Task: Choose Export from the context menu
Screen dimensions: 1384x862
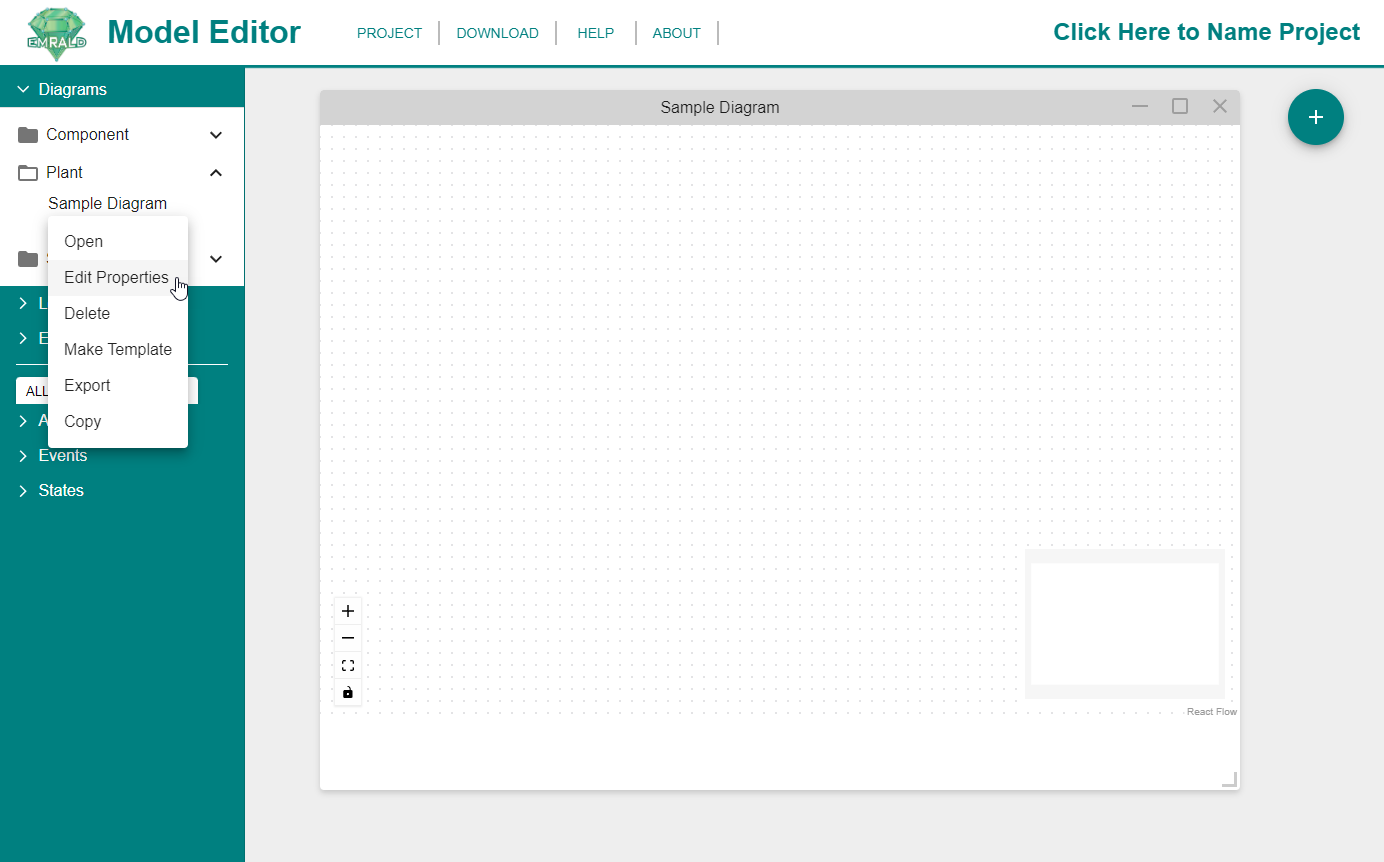Action: pyautogui.click(x=118, y=385)
